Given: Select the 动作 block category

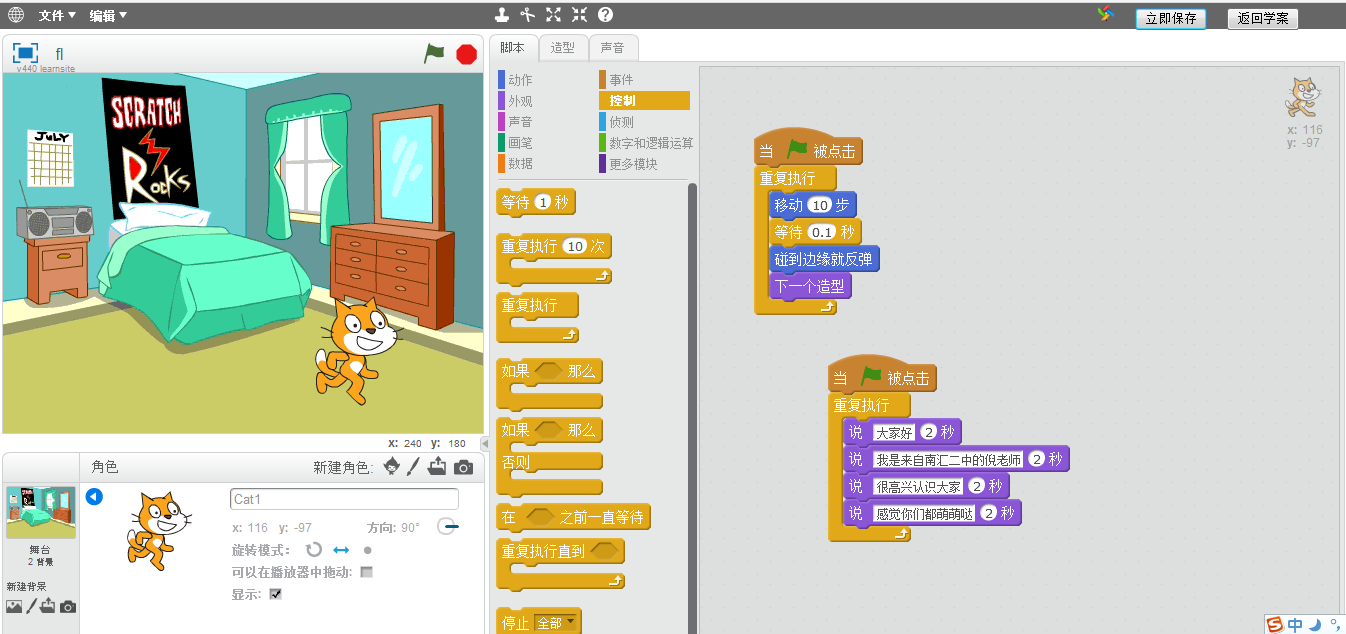Looking at the screenshot, I should pyautogui.click(x=519, y=80).
